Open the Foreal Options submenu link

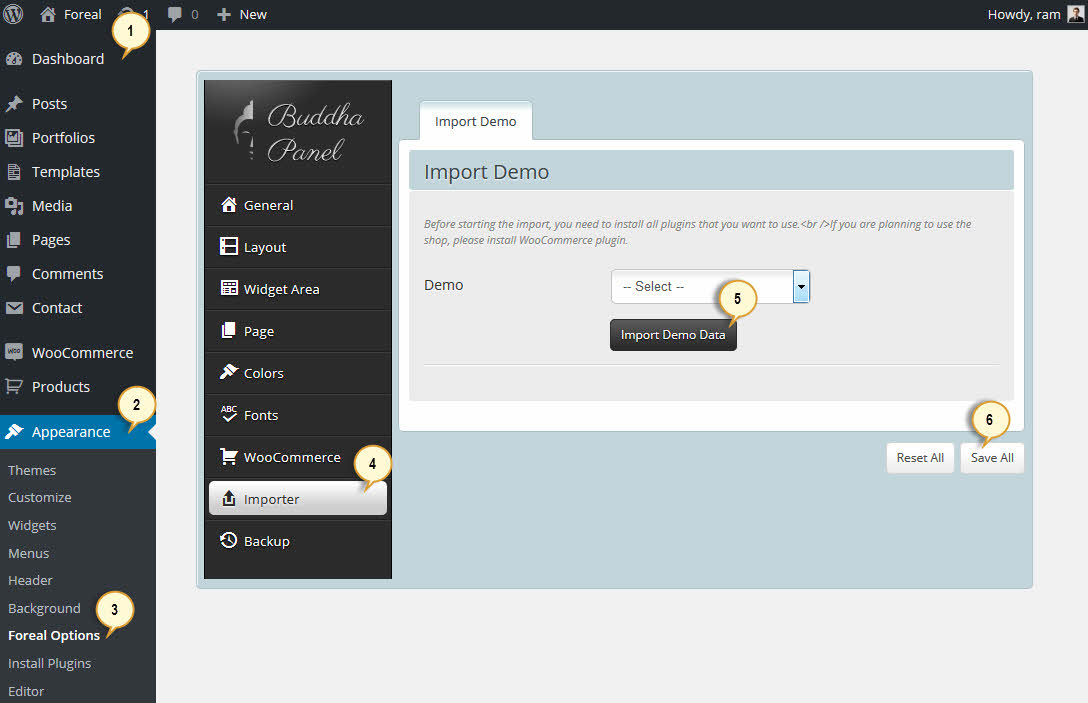(x=53, y=636)
